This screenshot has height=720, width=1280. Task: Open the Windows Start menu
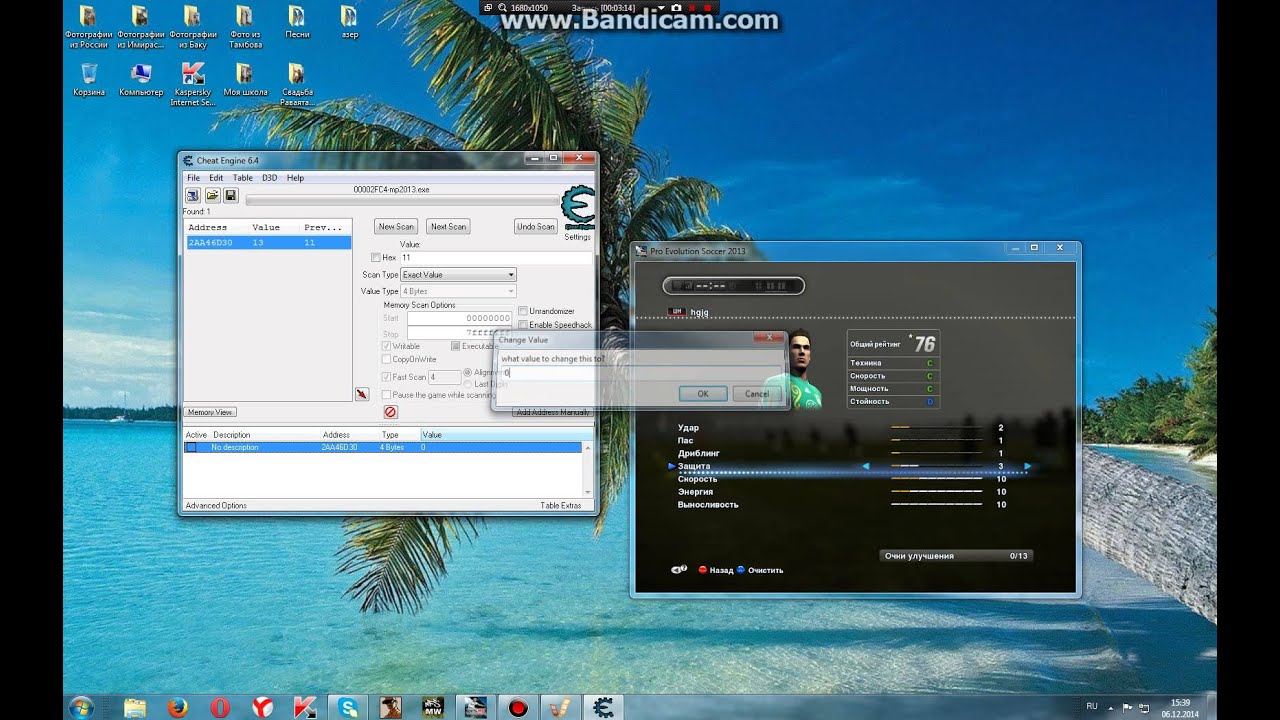pos(82,707)
